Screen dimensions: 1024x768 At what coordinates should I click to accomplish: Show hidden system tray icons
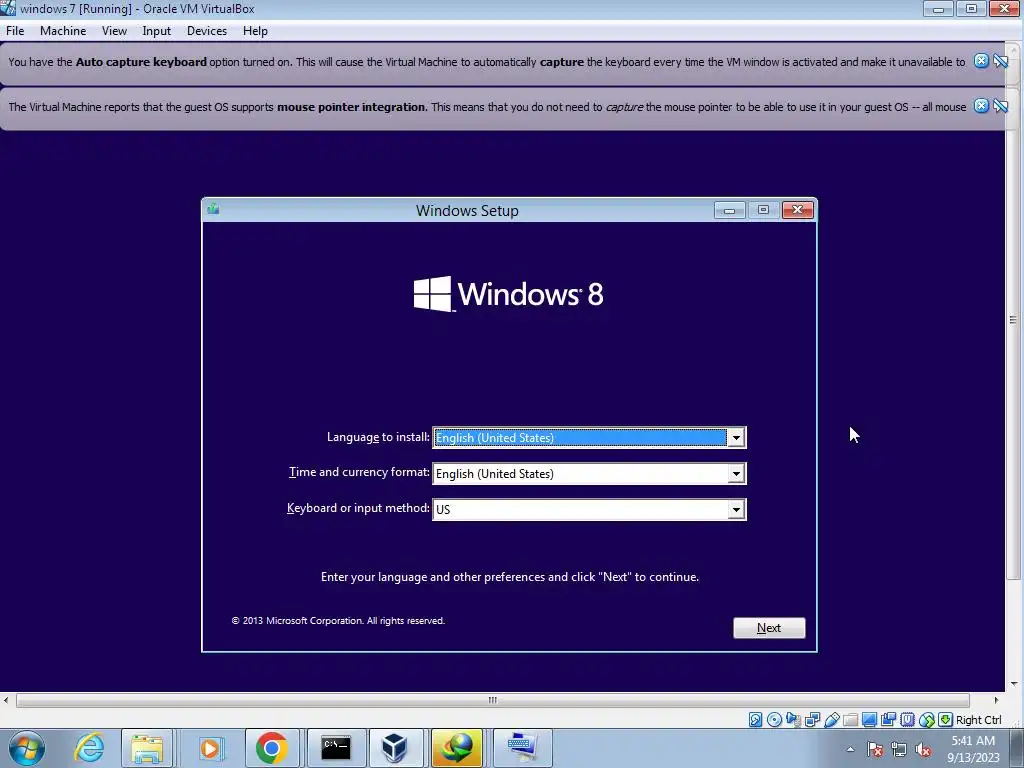point(850,749)
